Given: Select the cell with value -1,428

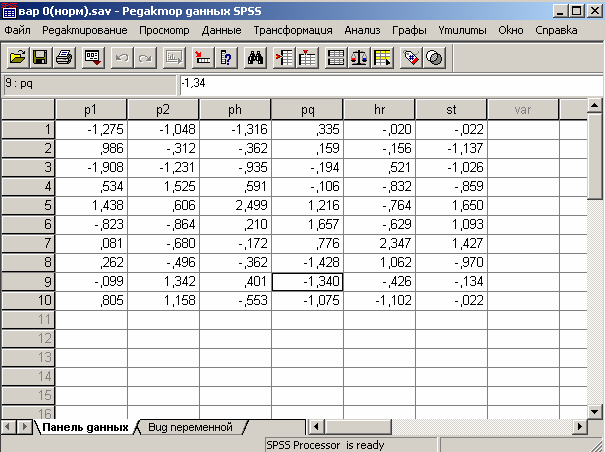Looking at the screenshot, I should tap(307, 262).
